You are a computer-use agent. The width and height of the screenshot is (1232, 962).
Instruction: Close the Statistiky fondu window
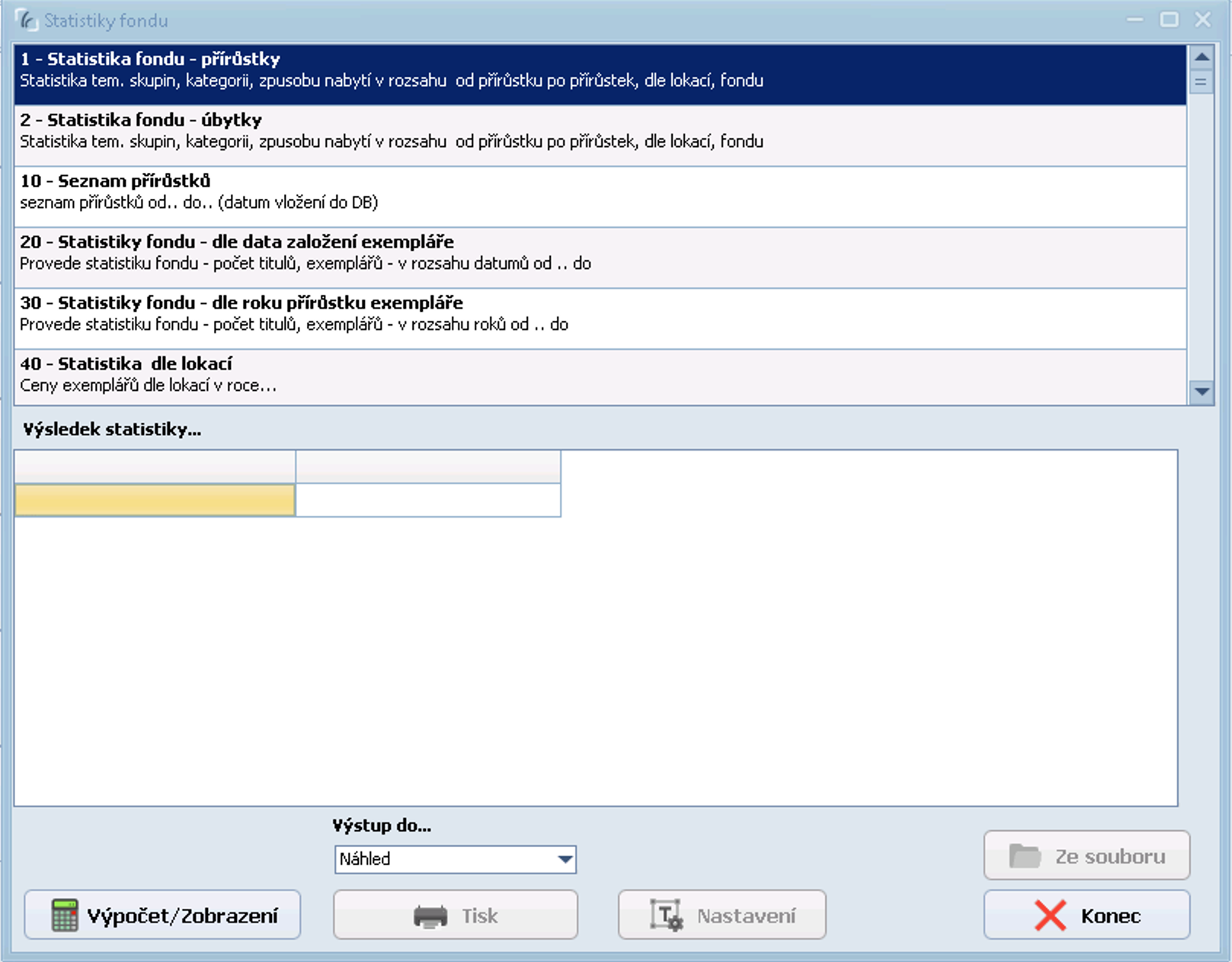(1203, 20)
